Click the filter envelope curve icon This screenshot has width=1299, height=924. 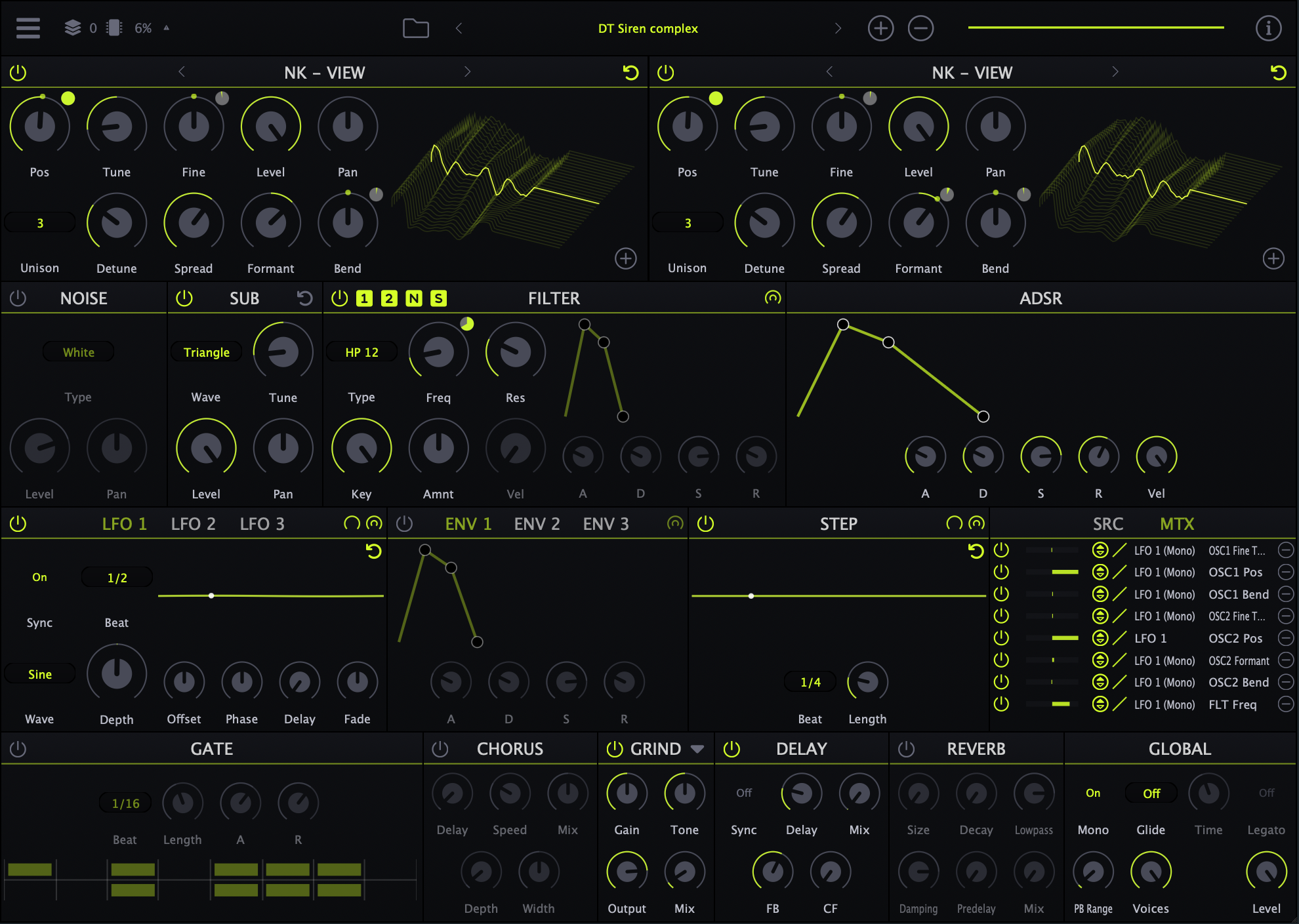[773, 298]
